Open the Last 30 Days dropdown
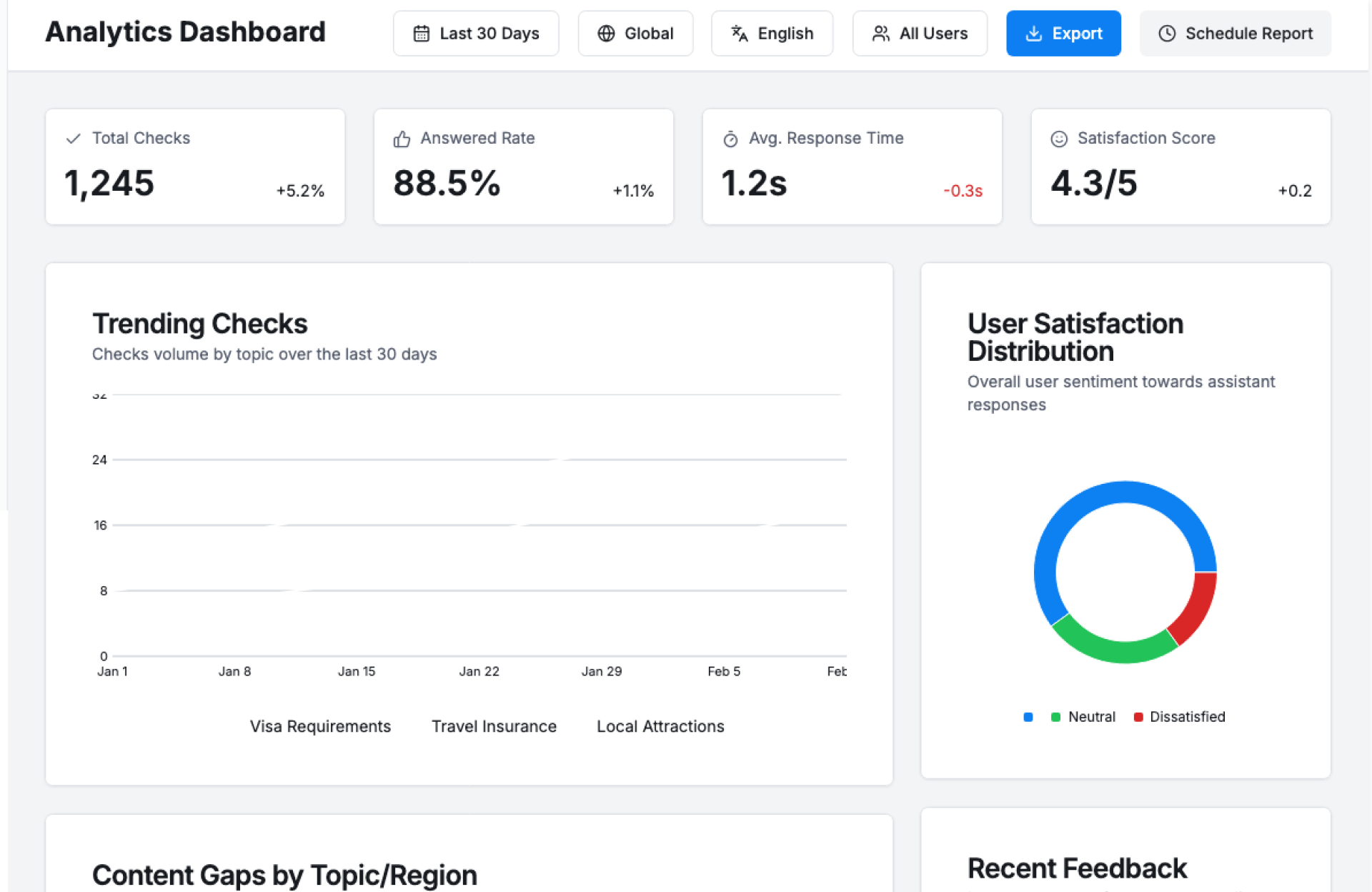1372x892 pixels. [476, 34]
